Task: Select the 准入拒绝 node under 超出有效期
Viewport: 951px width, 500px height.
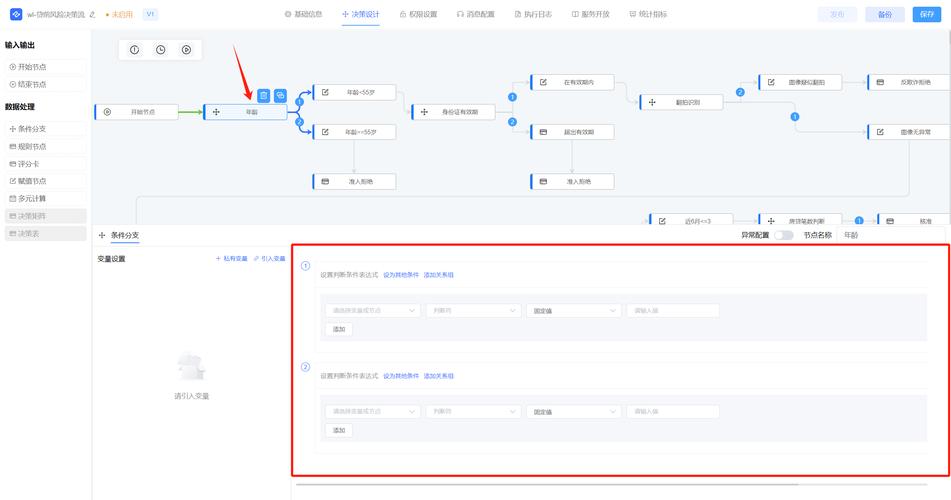Action: [x=572, y=181]
